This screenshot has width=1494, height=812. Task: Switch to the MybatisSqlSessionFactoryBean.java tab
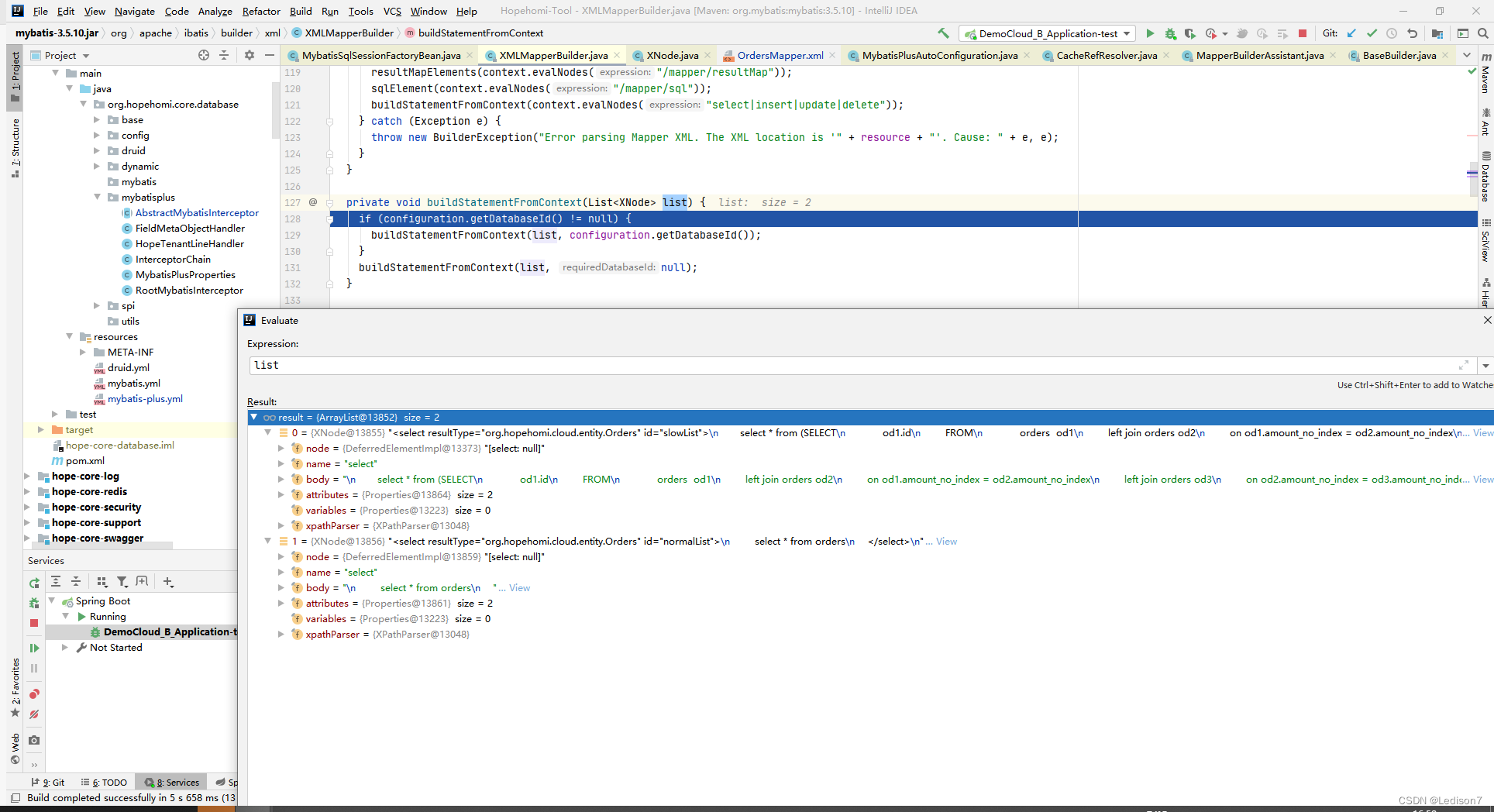click(x=381, y=55)
